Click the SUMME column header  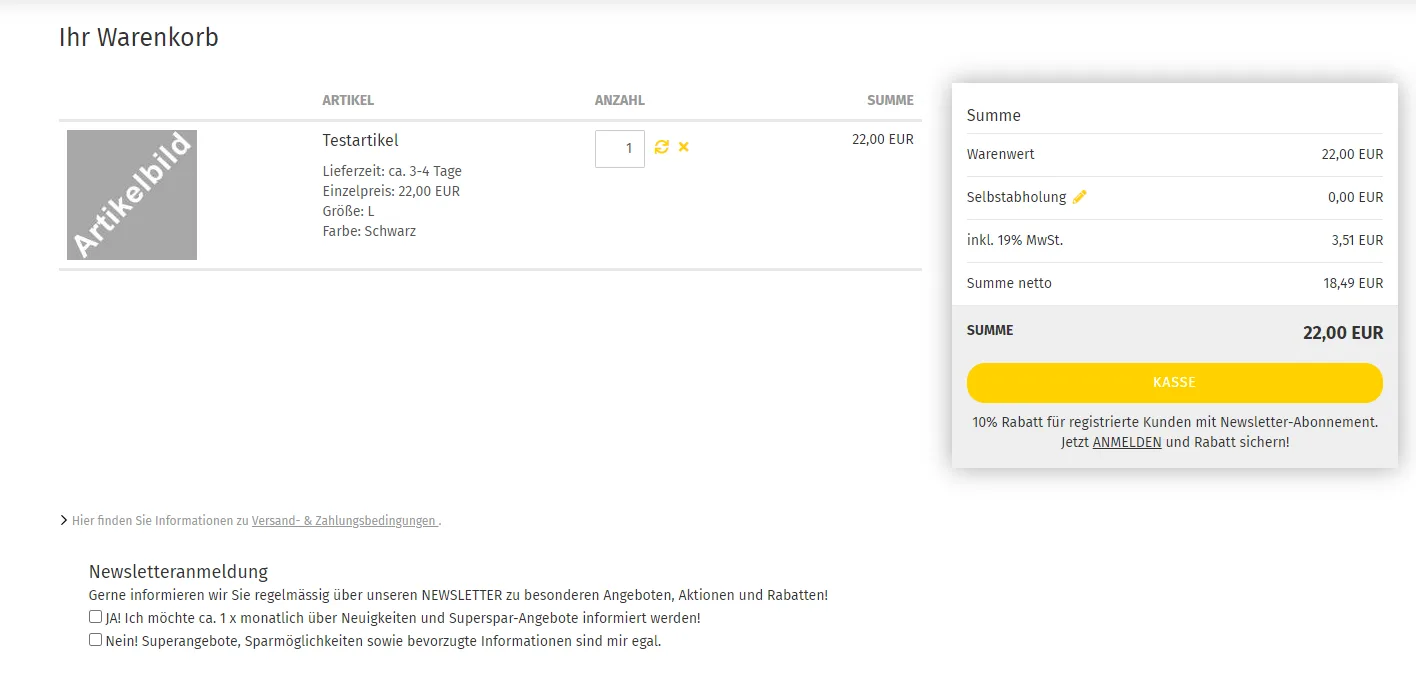coord(890,100)
